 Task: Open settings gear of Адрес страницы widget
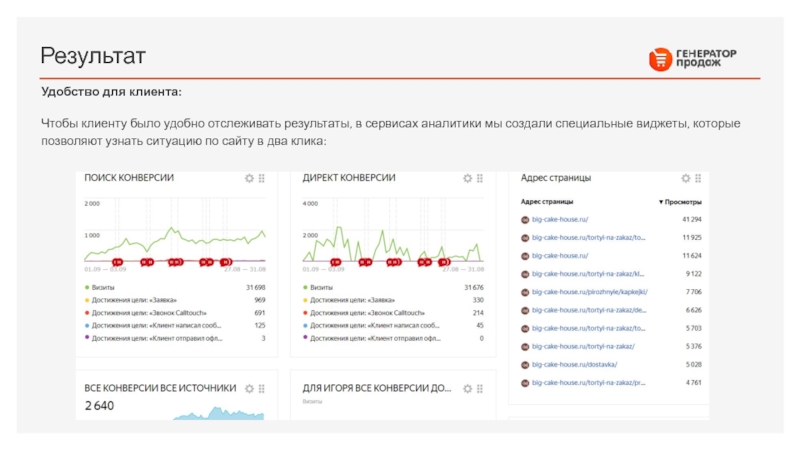point(685,178)
